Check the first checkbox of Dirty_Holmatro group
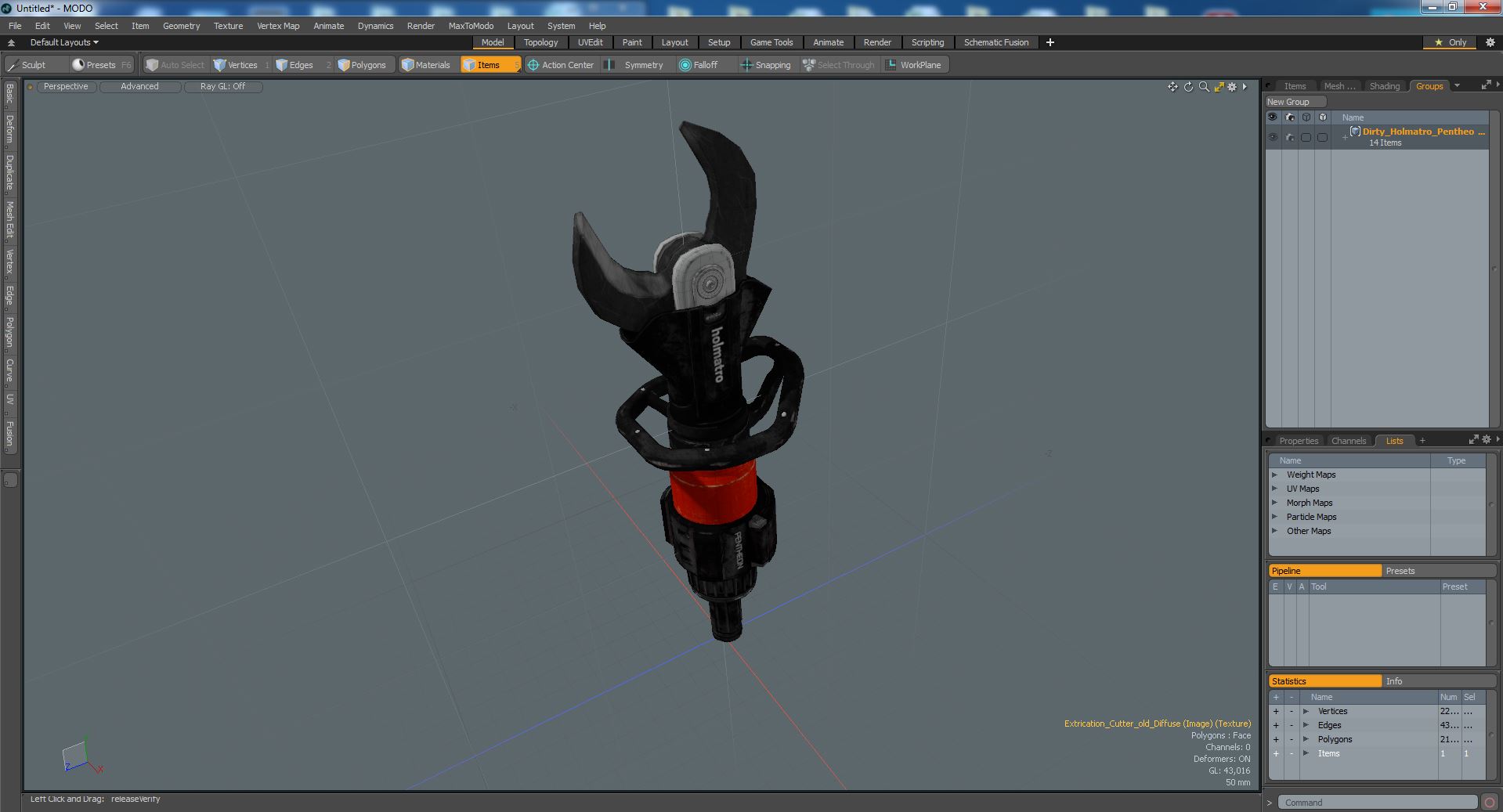Viewport: 1503px width, 812px height. 1306,137
